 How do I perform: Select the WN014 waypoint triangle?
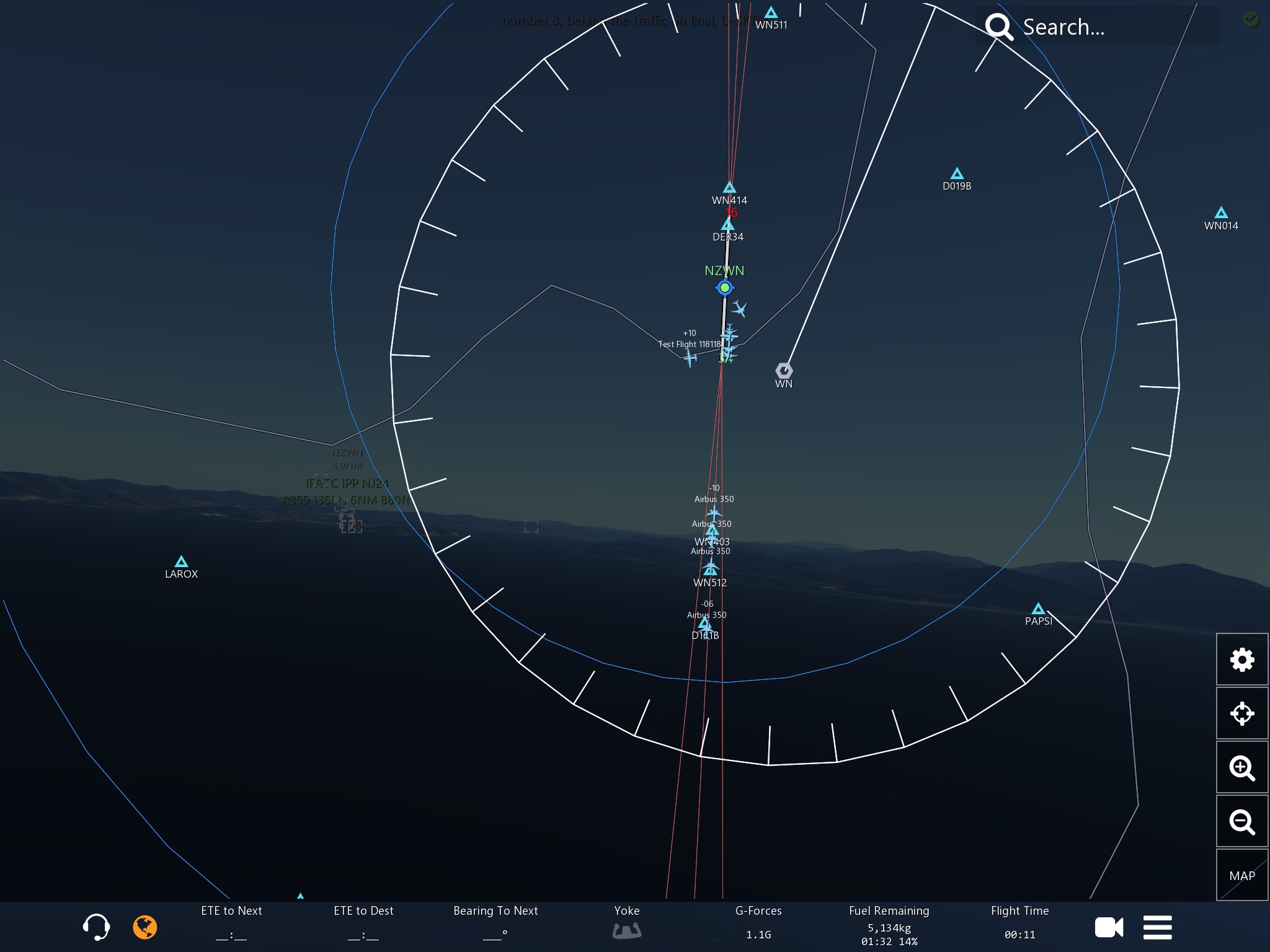pos(1221,213)
